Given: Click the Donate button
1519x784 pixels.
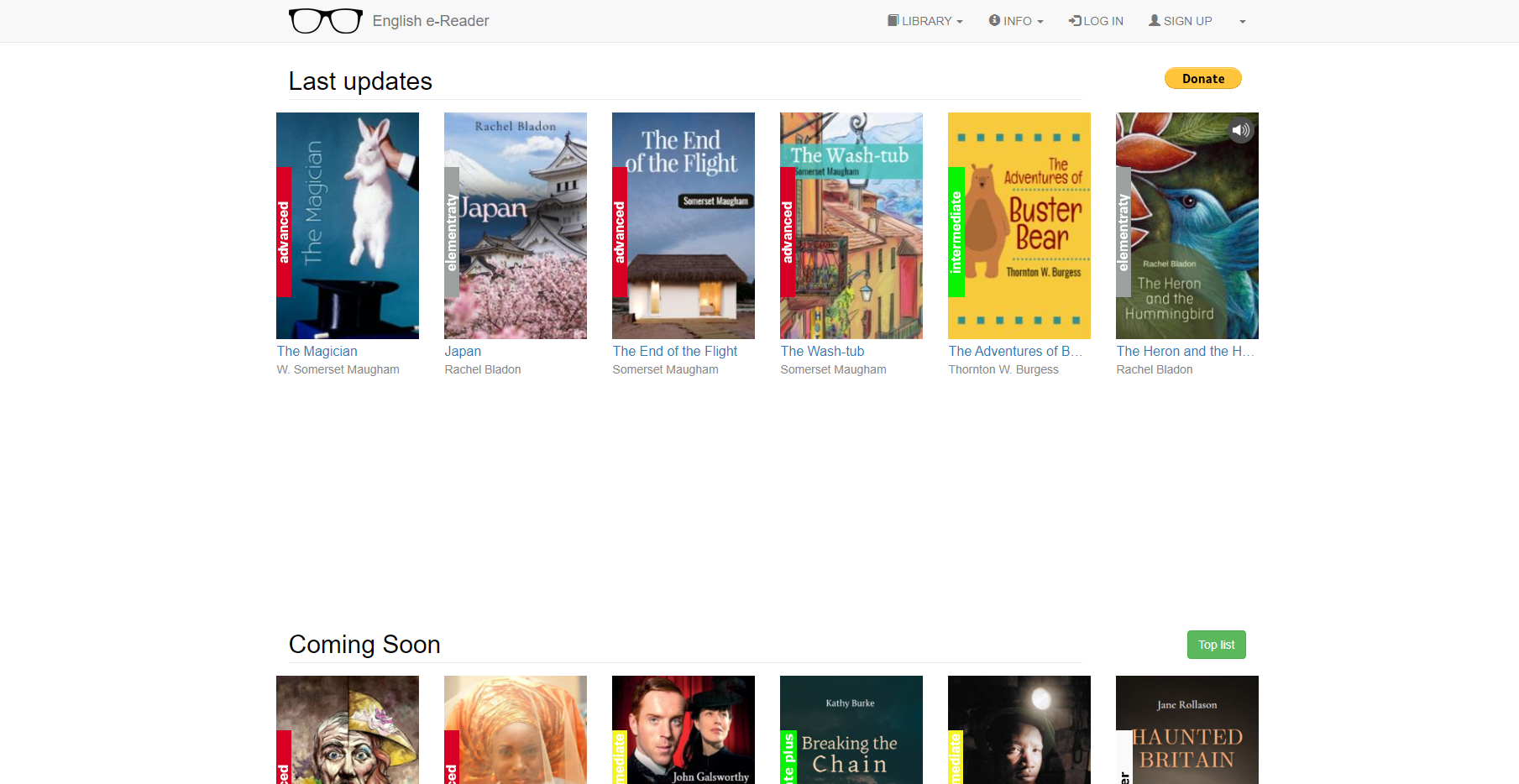Looking at the screenshot, I should pos(1202,78).
